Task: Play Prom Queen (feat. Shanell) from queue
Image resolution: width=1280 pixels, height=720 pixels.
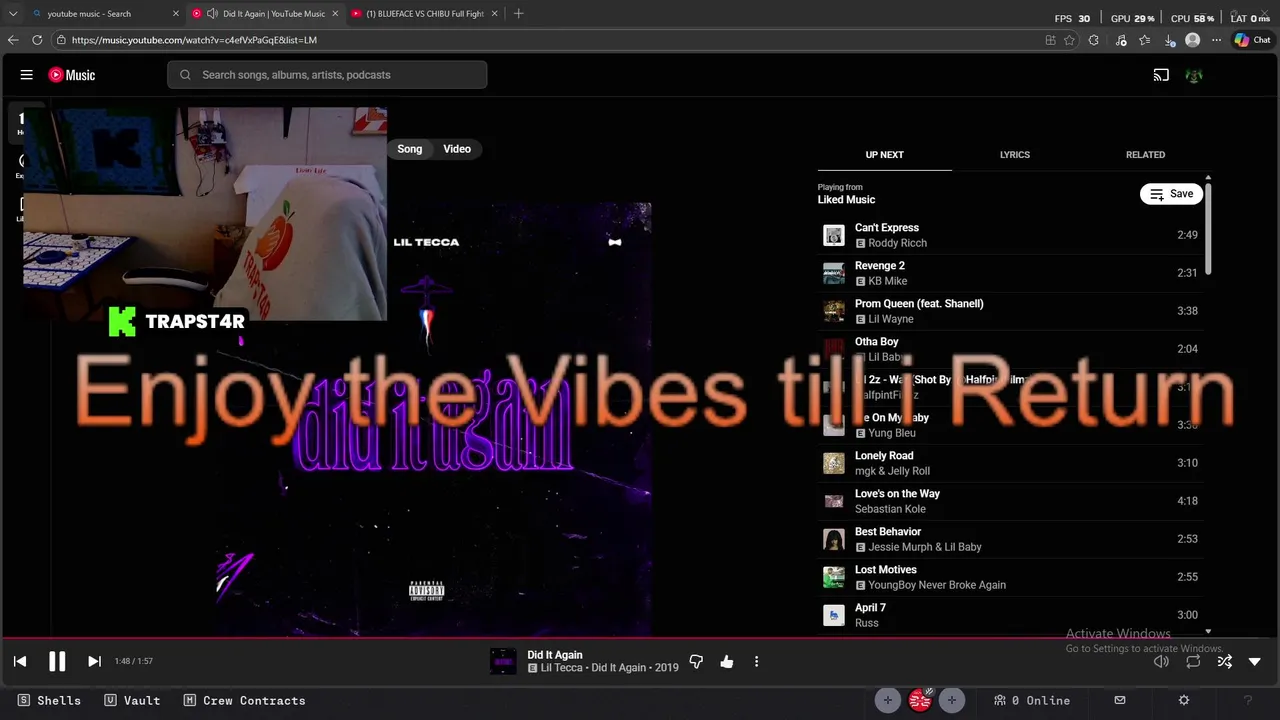Action: tap(1010, 311)
